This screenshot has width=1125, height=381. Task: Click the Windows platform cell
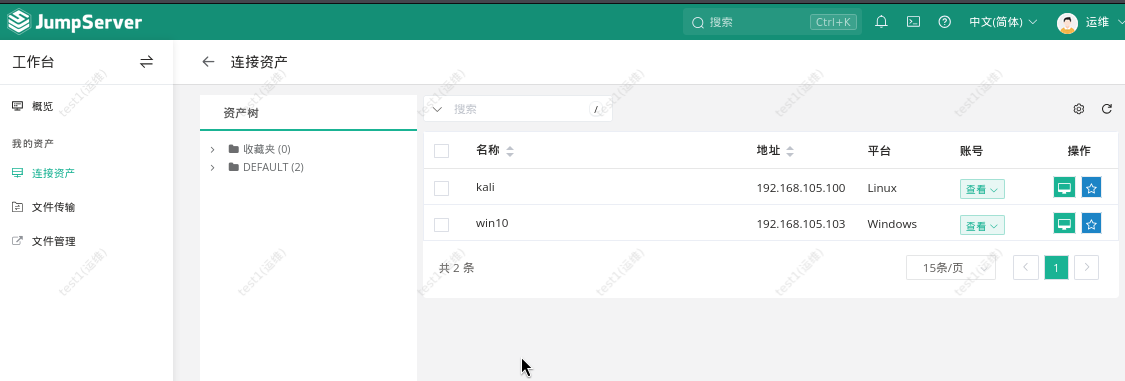pos(892,224)
